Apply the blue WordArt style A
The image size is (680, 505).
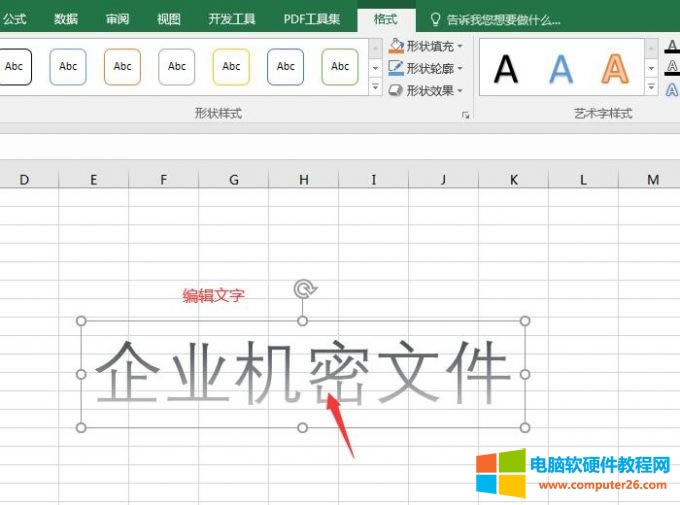(x=561, y=69)
